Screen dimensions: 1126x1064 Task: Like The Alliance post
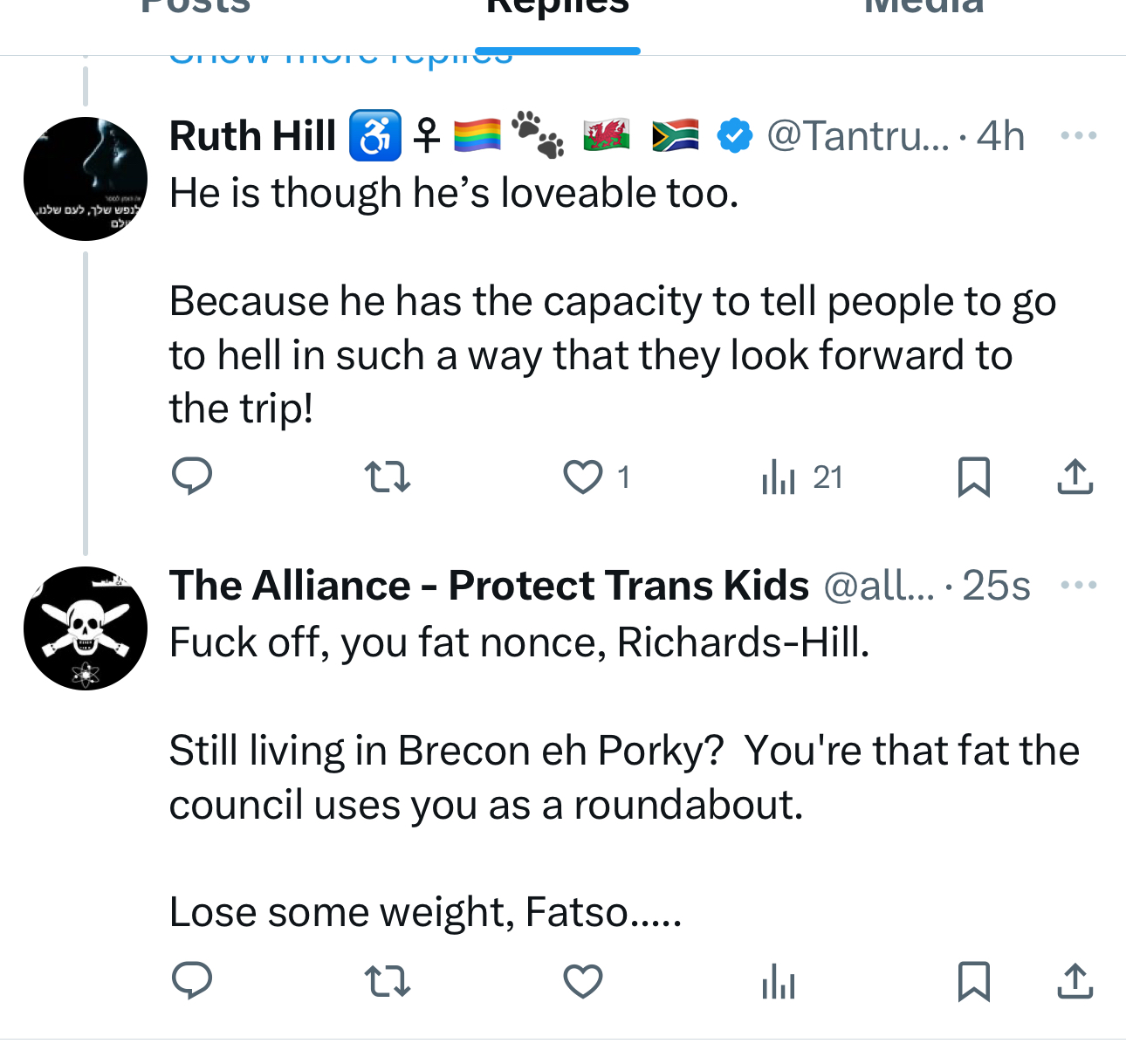click(583, 981)
